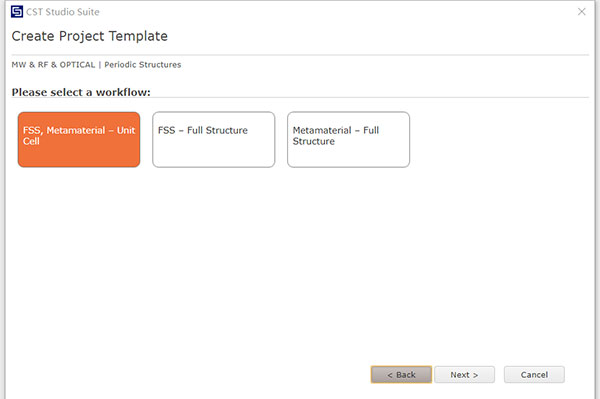This screenshot has height=399, width=600.
Task: Click the word 'Cell' in orange tile
Action: [31, 141]
